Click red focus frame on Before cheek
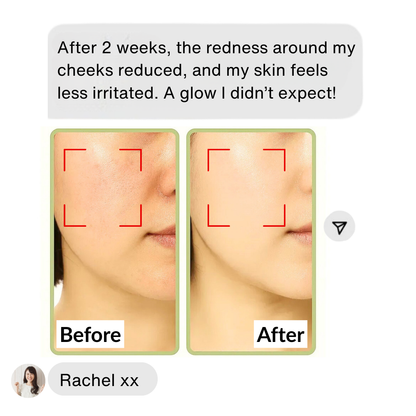The width and height of the screenshot is (416, 416). (103, 188)
